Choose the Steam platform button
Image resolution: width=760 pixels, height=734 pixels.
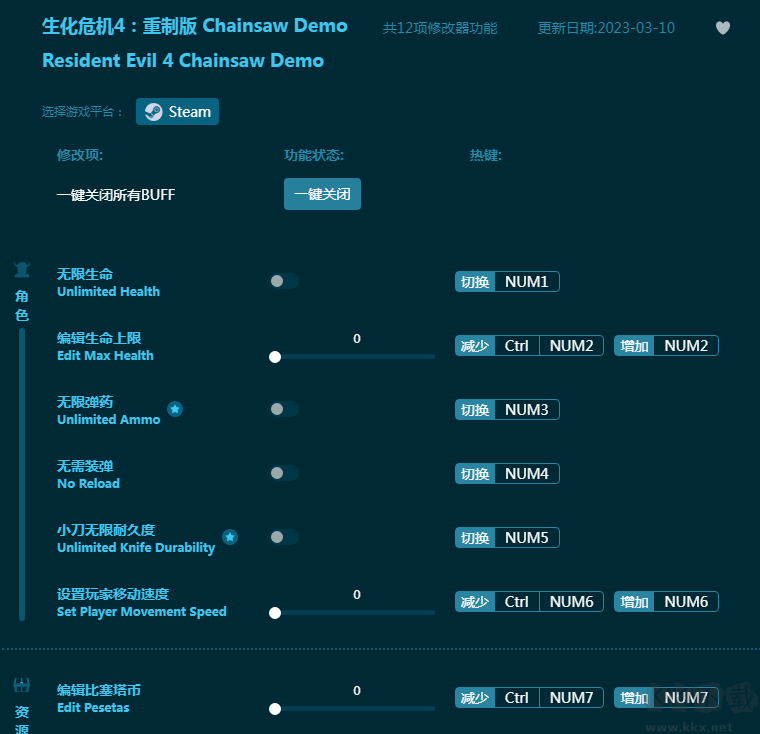(177, 112)
